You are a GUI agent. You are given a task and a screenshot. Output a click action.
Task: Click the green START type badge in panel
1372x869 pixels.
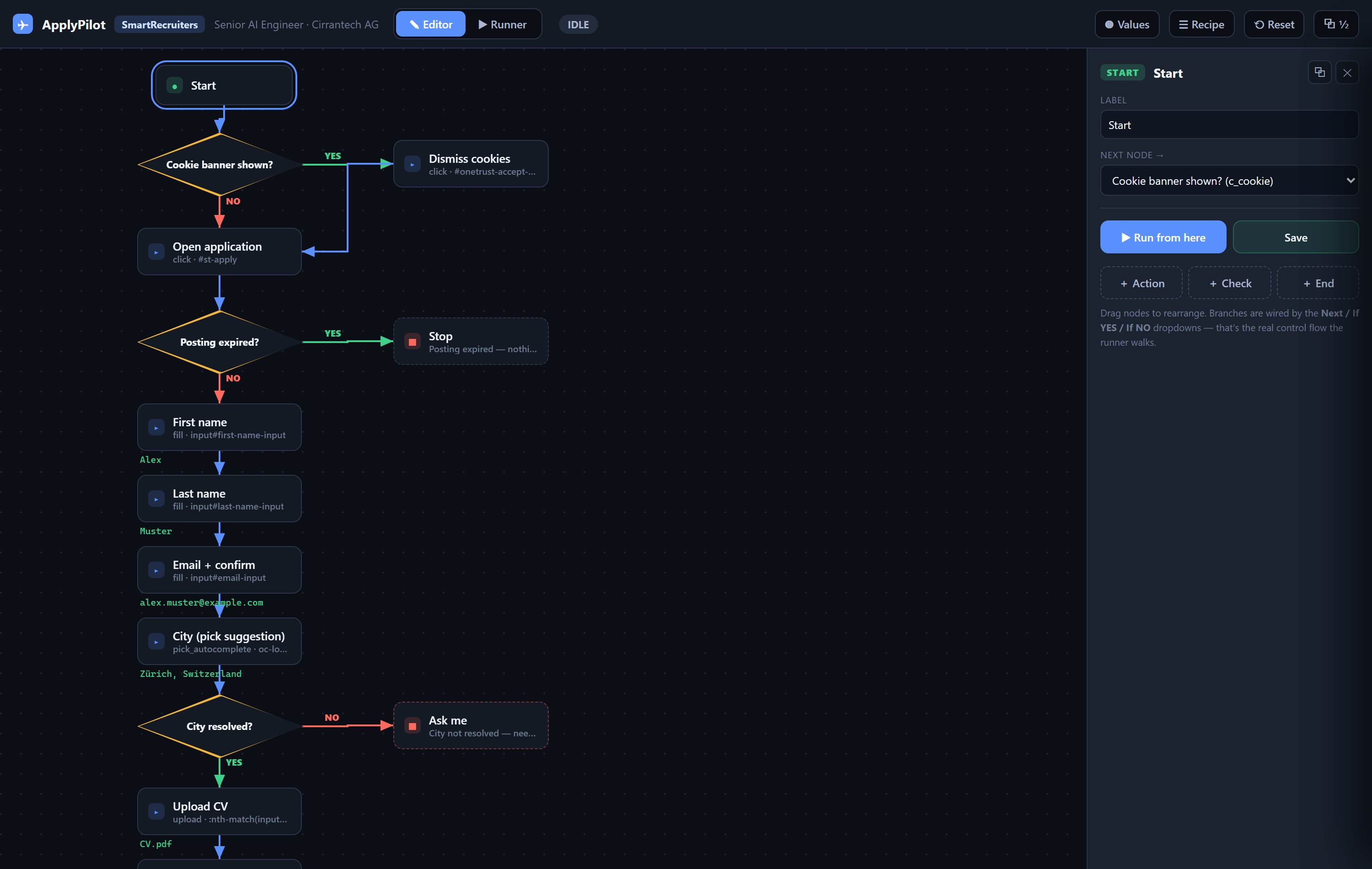[x=1122, y=73]
